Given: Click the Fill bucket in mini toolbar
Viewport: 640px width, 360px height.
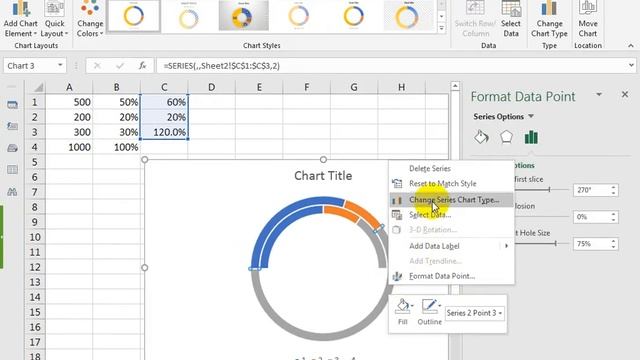Looking at the screenshot, I should 402,306.
